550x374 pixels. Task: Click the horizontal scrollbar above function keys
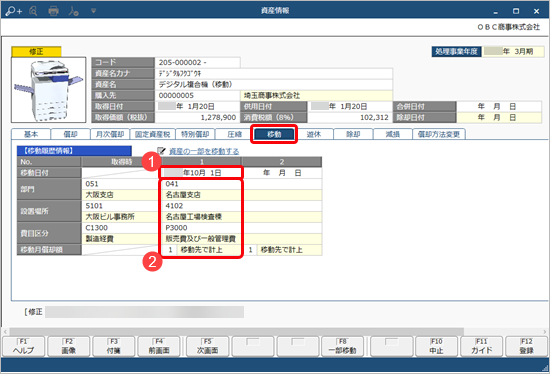[237, 332]
